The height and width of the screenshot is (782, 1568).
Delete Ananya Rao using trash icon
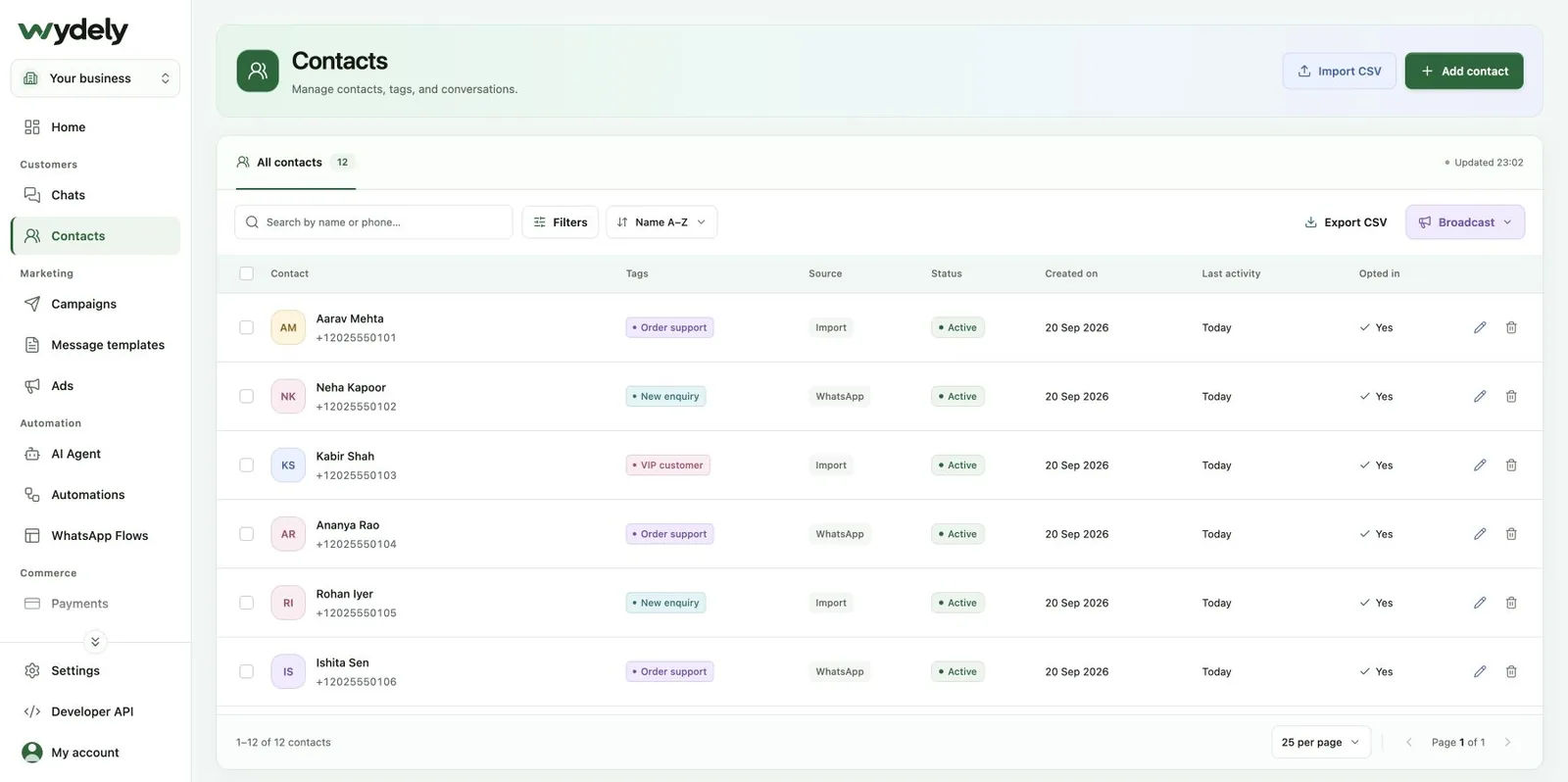[1511, 534]
